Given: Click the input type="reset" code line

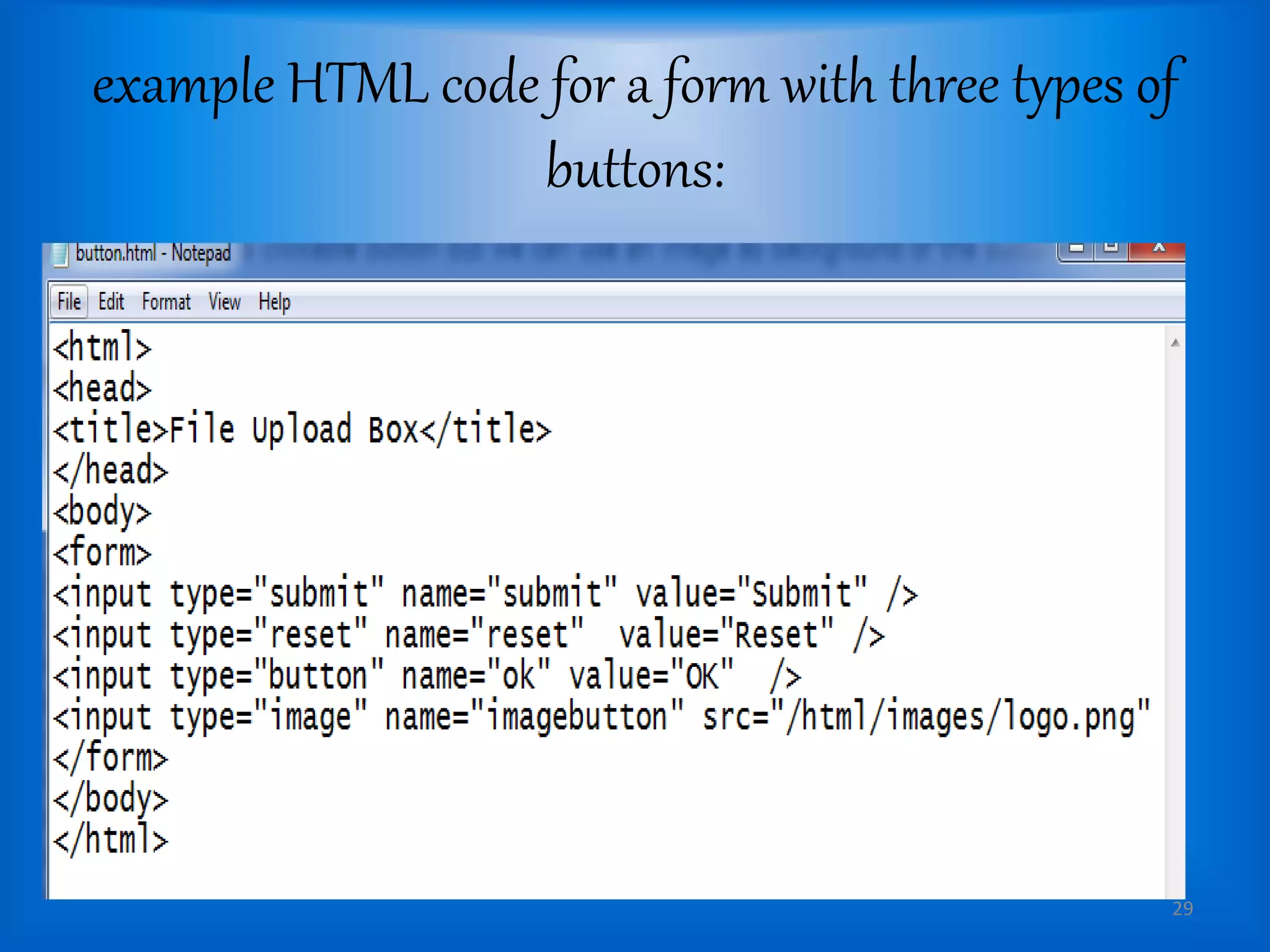Looking at the screenshot, I should point(469,635).
